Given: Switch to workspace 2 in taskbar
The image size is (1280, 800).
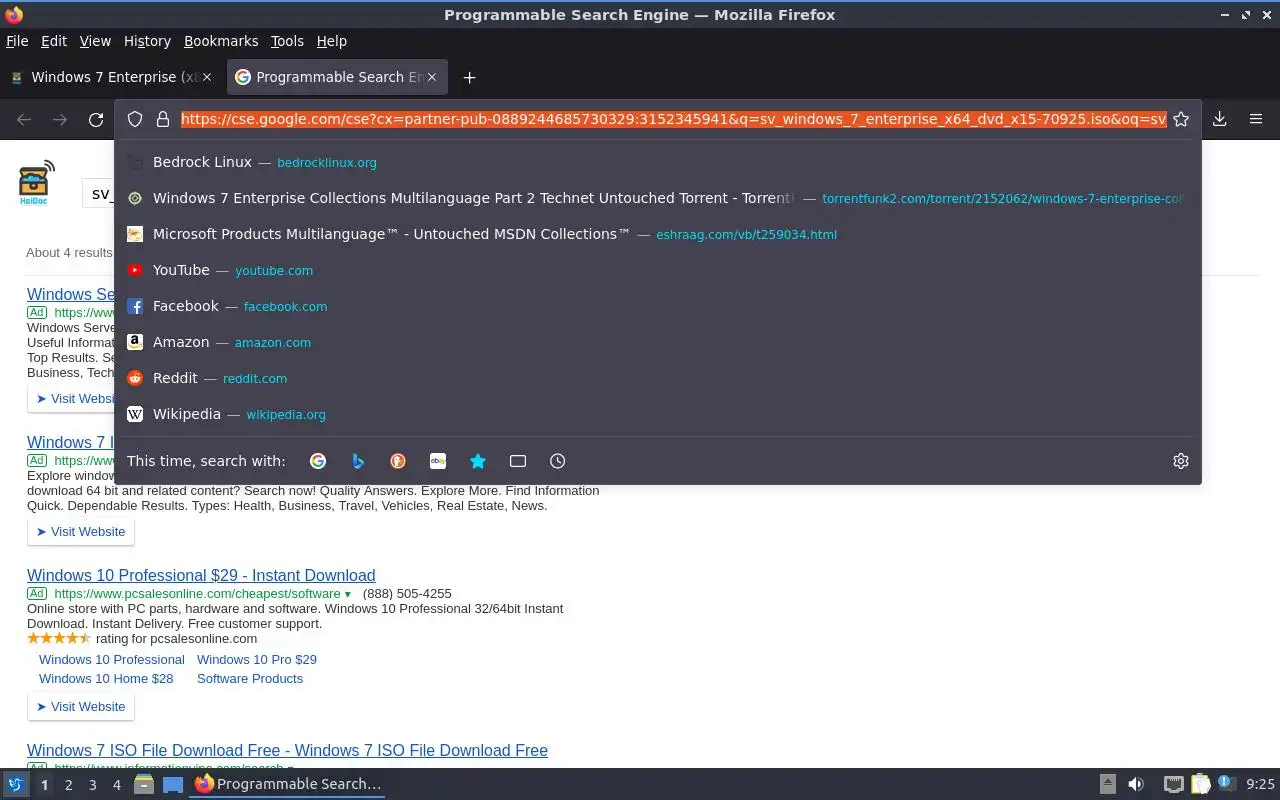Looking at the screenshot, I should (68, 785).
